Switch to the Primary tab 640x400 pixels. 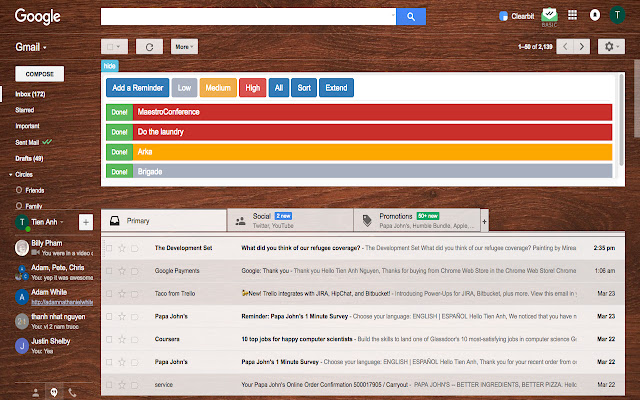click(x=164, y=221)
